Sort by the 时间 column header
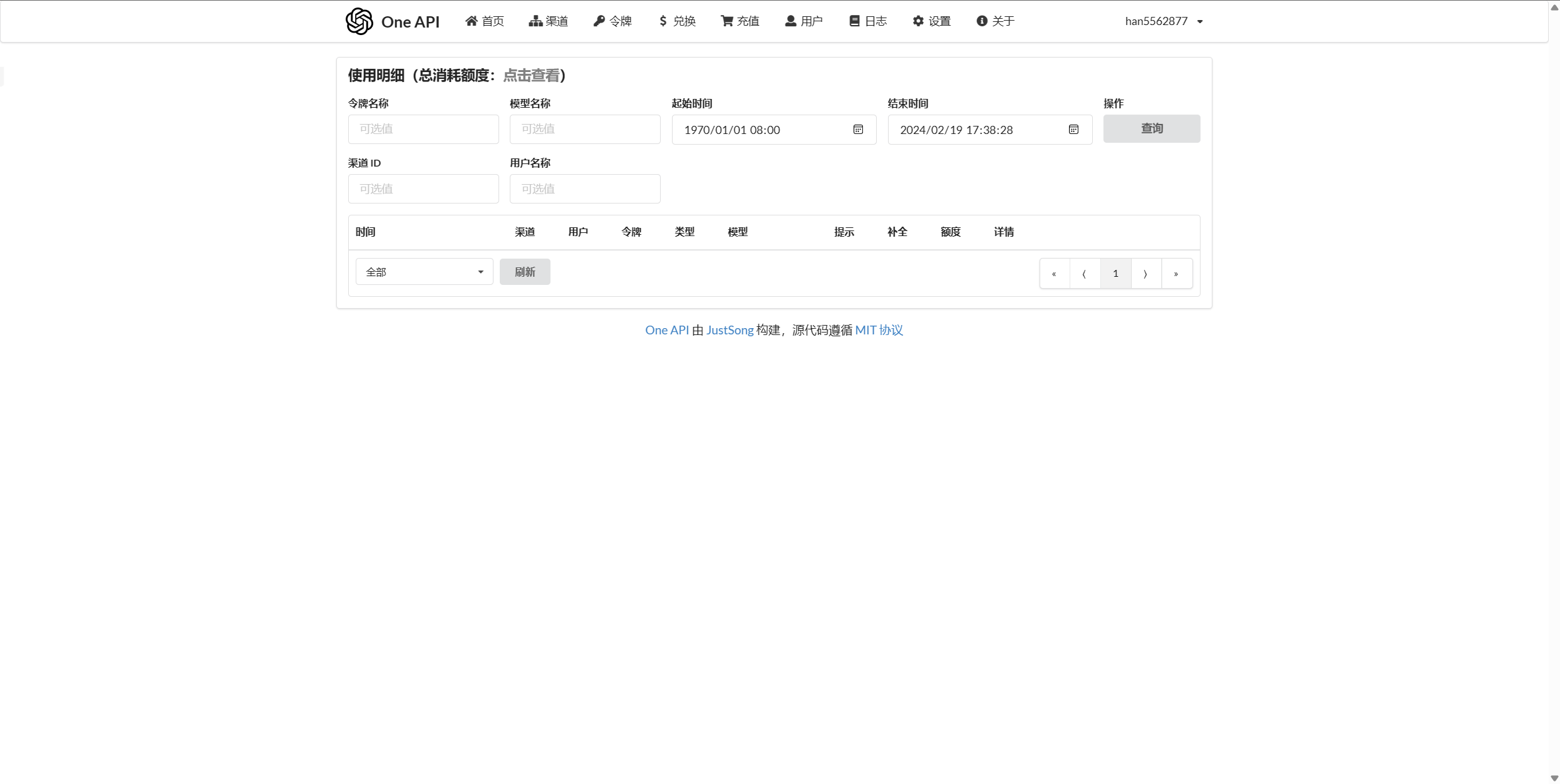This screenshot has height=784, width=1560. (x=366, y=232)
